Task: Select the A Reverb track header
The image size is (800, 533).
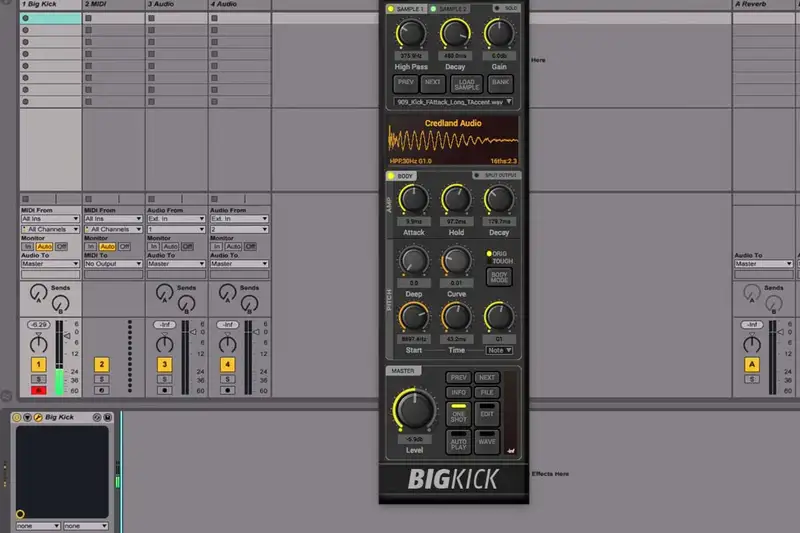Action: click(765, 5)
